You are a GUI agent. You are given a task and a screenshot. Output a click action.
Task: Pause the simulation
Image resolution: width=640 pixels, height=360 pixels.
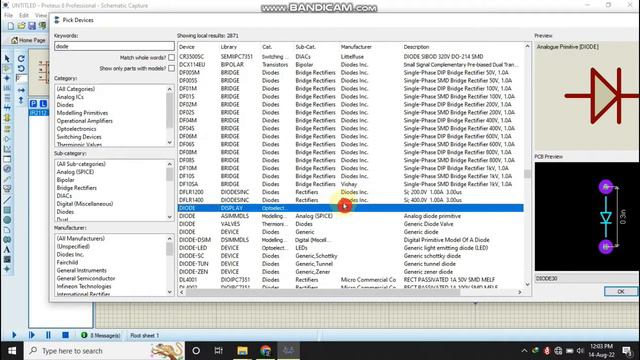[x=48, y=335]
